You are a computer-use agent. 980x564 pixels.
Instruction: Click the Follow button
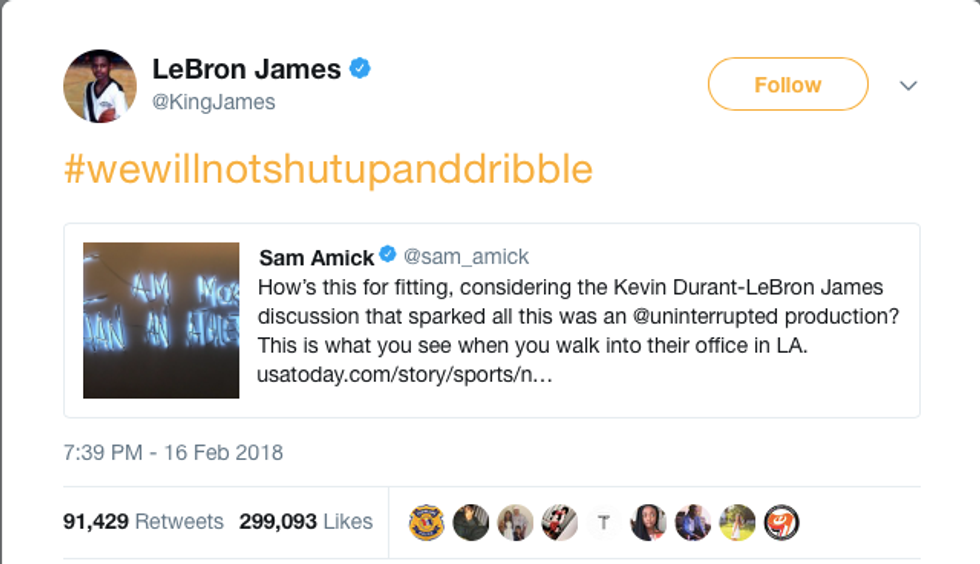point(787,85)
